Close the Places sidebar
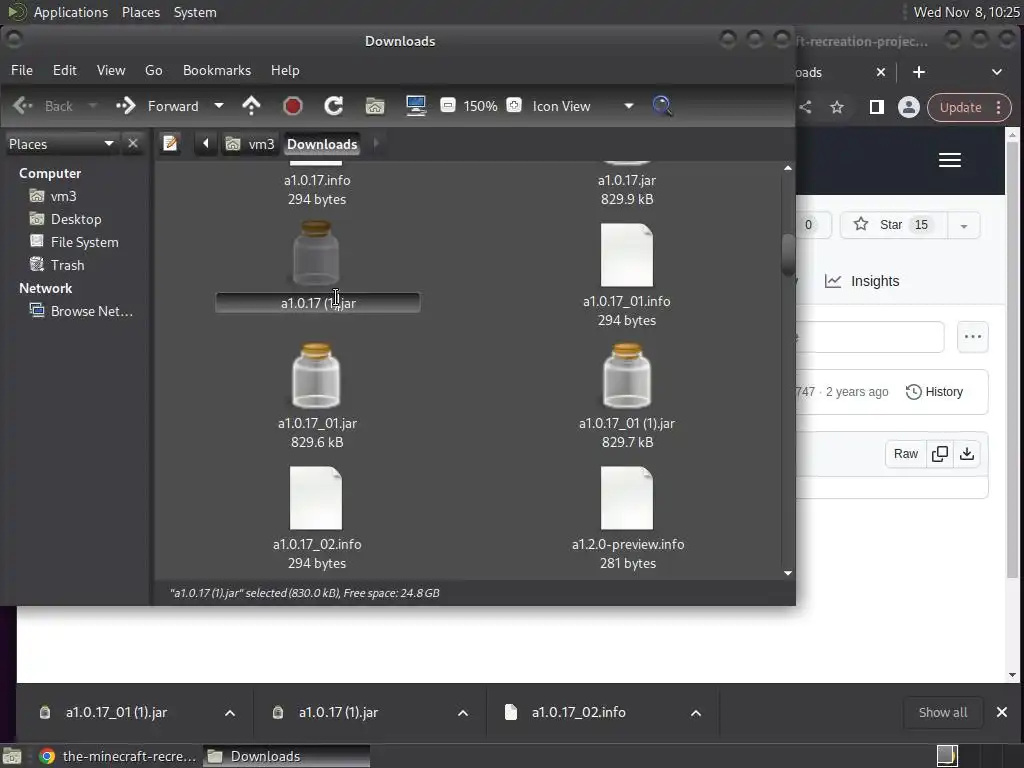Image resolution: width=1024 pixels, height=768 pixels. tap(133, 143)
